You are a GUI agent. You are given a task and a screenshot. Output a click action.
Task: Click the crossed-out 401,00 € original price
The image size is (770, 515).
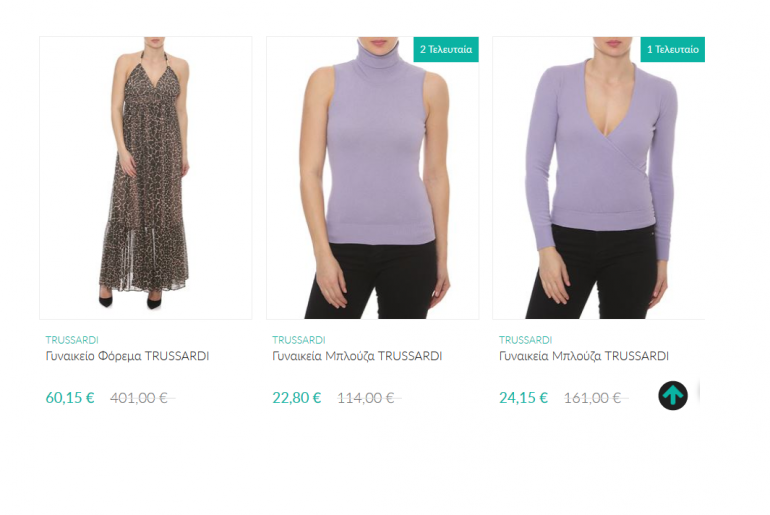click(142, 398)
